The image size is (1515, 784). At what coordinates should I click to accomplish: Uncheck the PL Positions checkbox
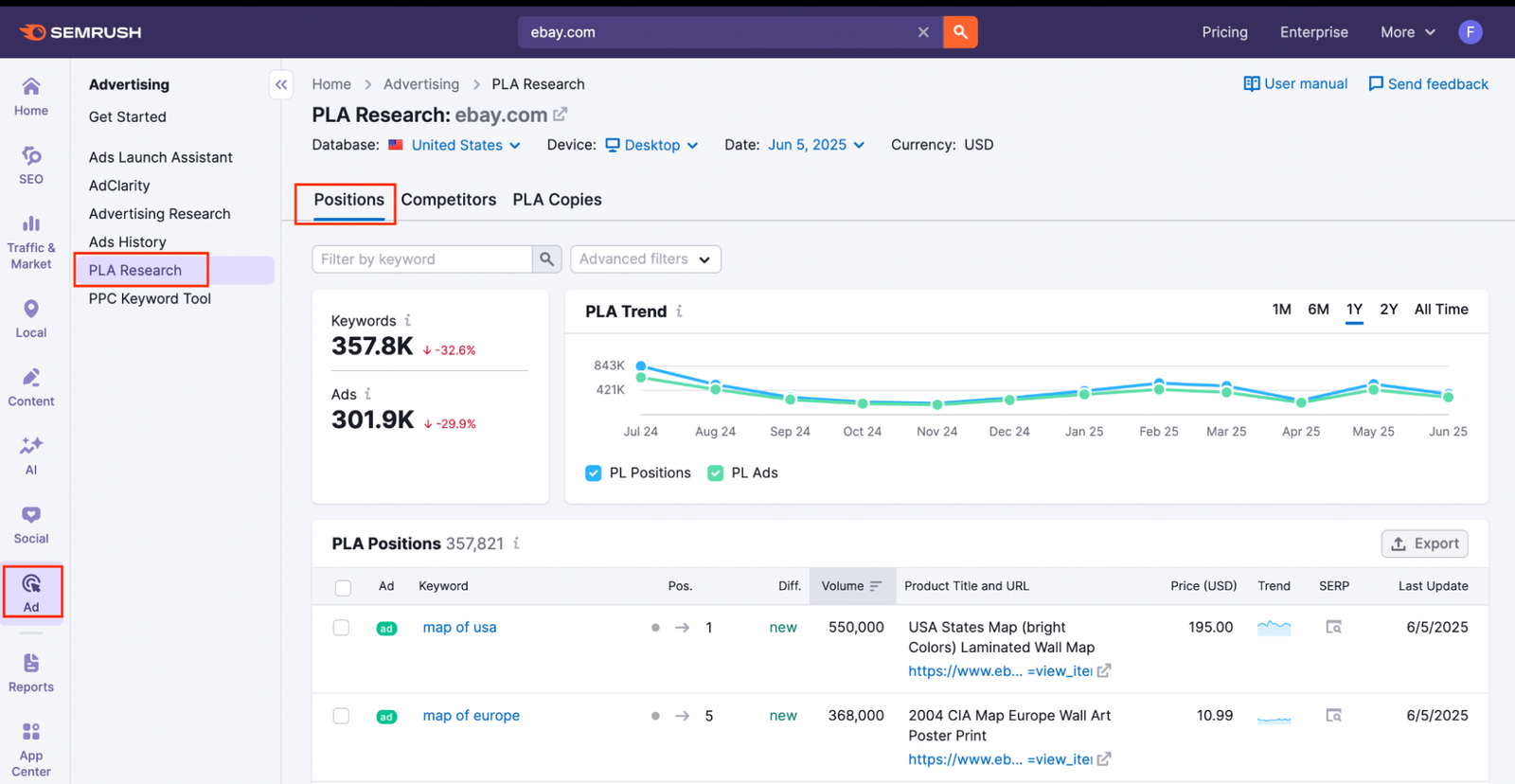594,473
